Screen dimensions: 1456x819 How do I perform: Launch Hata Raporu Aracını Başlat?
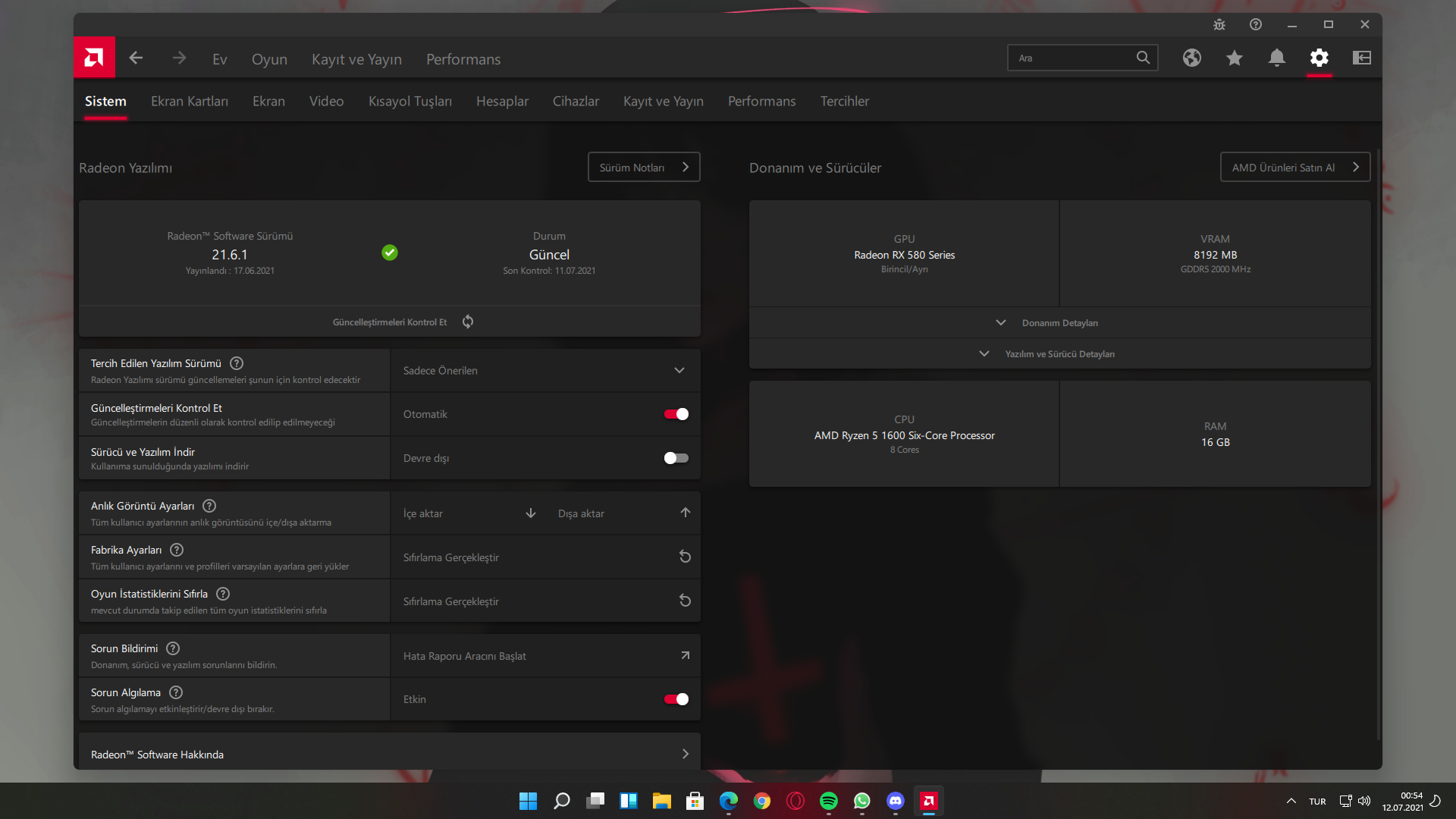(545, 656)
